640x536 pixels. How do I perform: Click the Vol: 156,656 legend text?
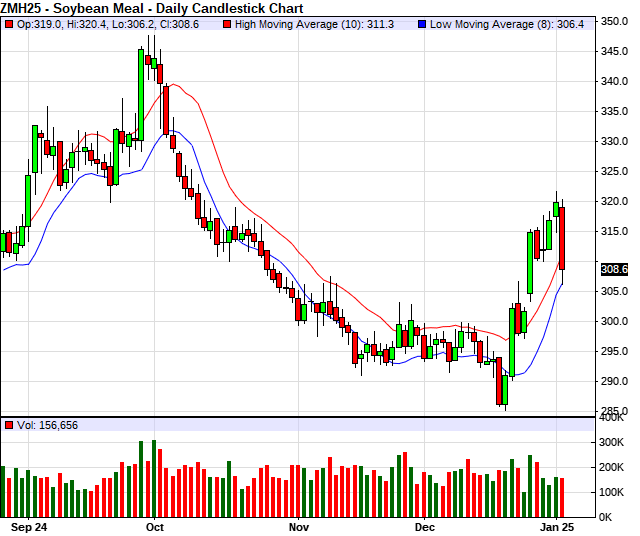pyautogui.click(x=48, y=425)
